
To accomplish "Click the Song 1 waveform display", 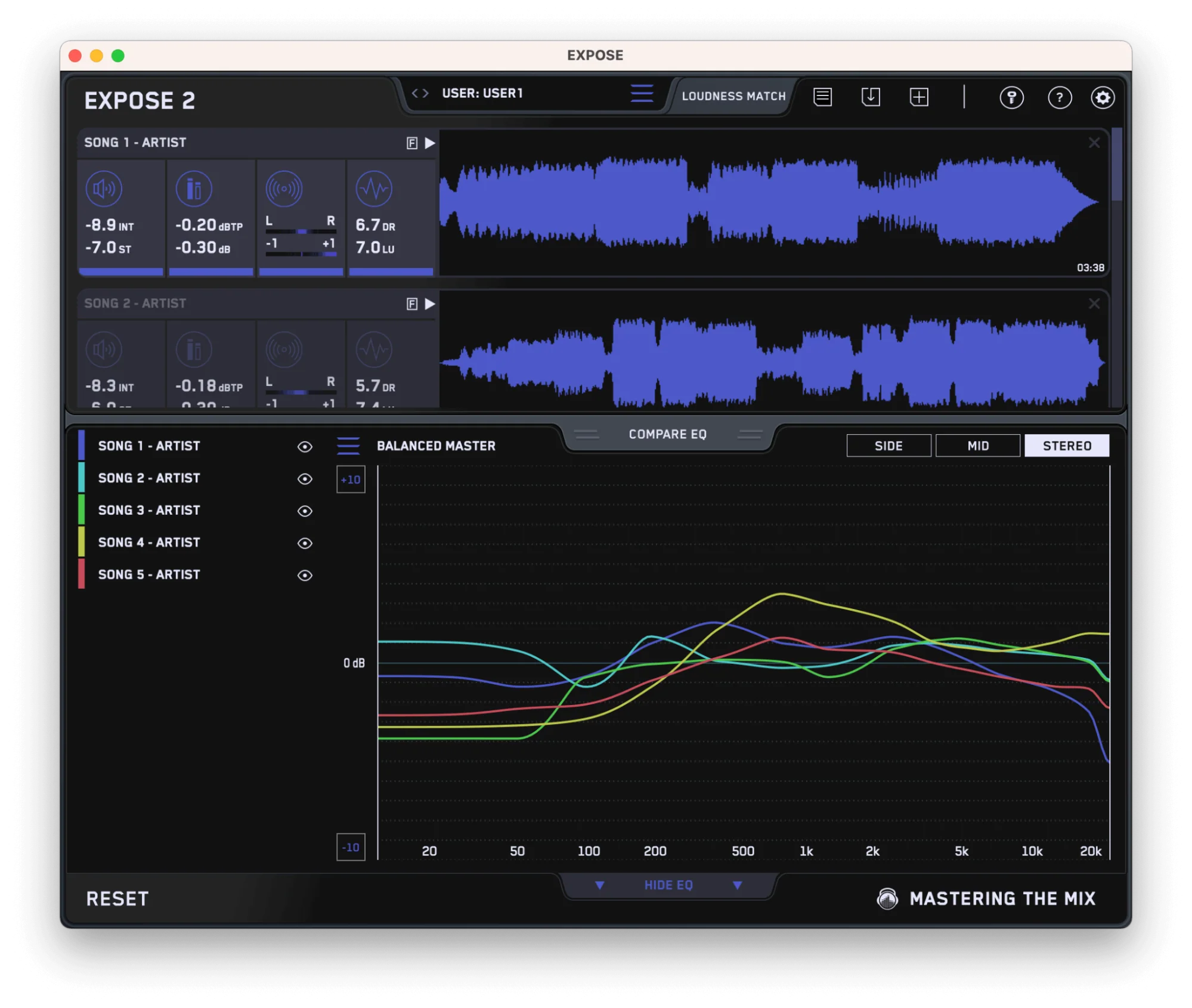I will (773, 202).
